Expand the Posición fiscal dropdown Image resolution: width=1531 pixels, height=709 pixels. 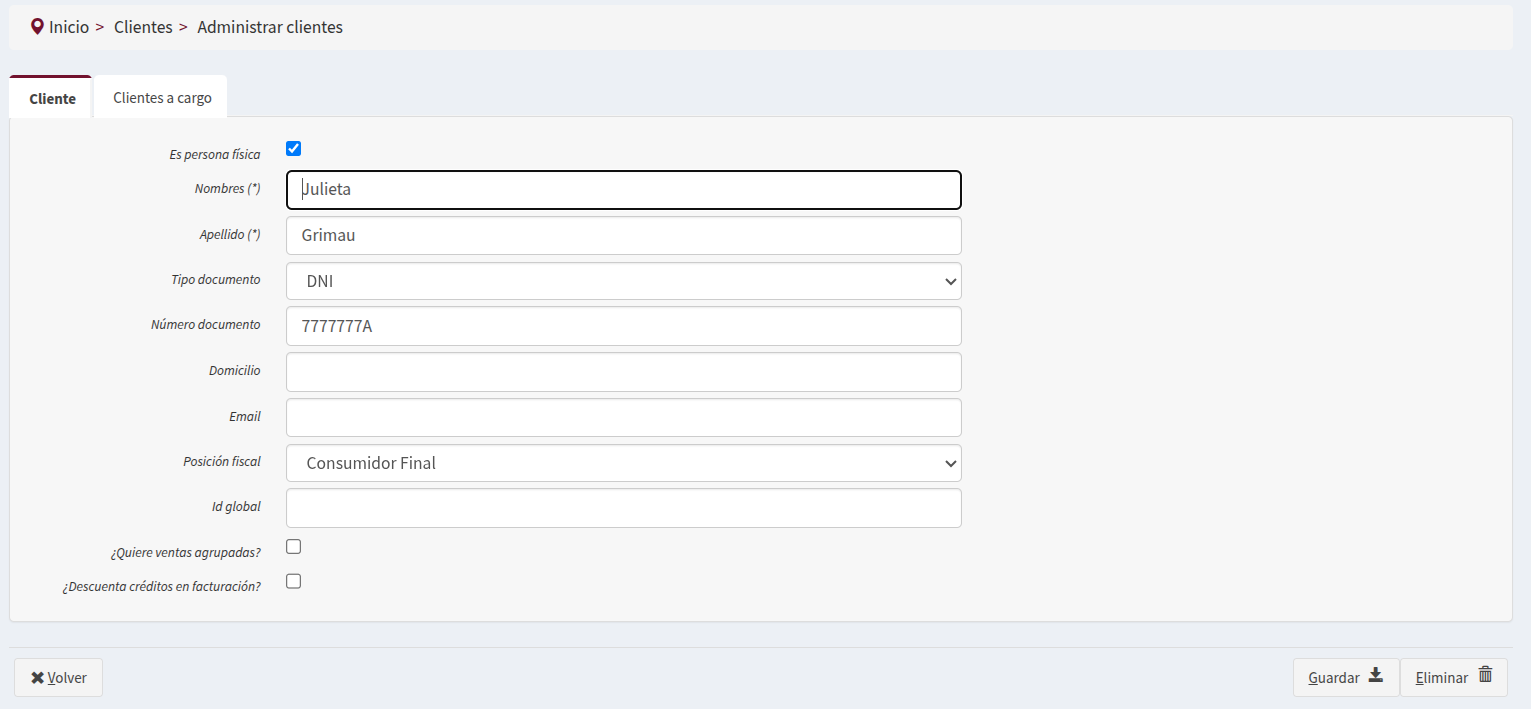[x=623, y=463]
